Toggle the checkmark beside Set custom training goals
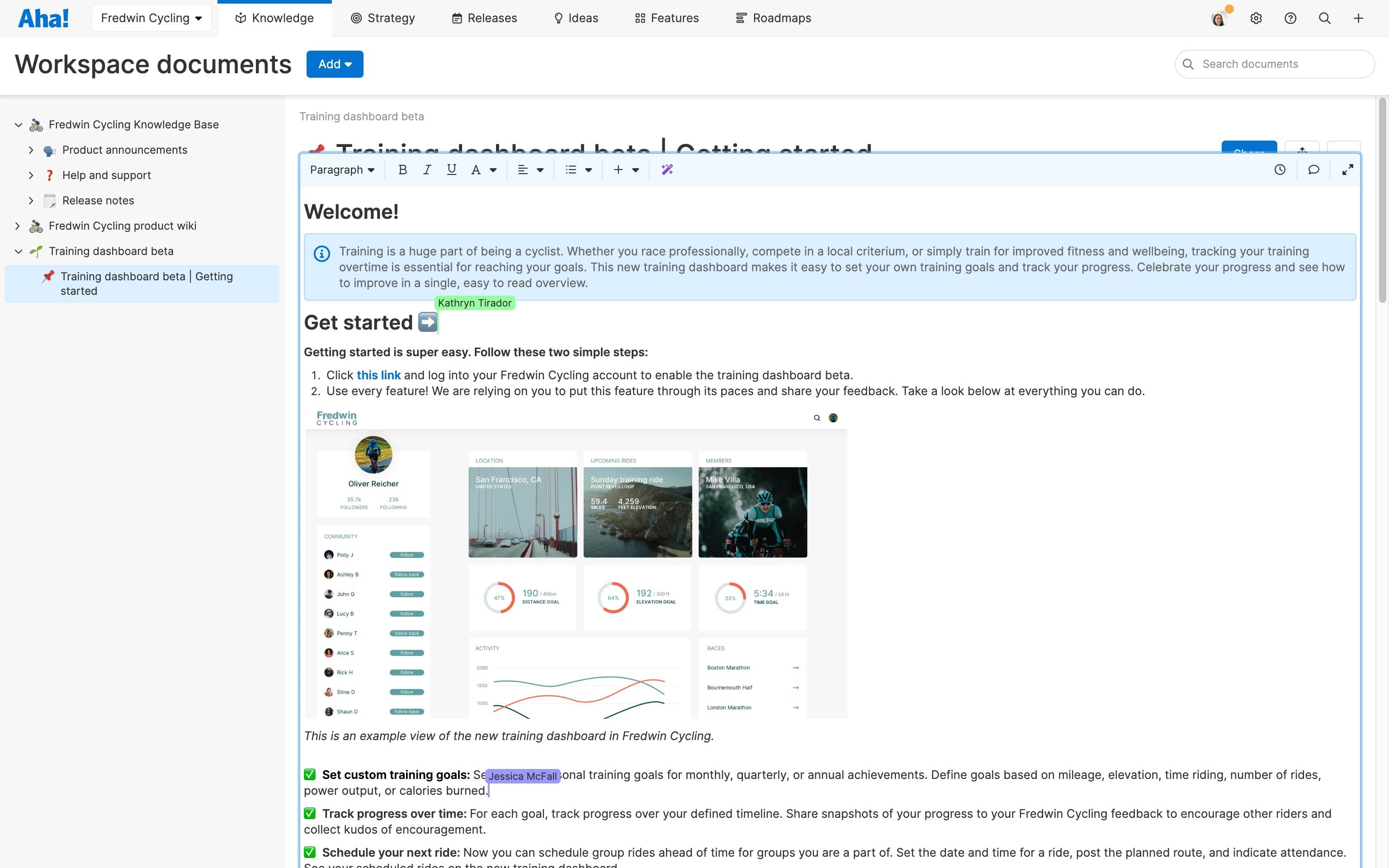The width and height of the screenshot is (1389, 868). 310,774
